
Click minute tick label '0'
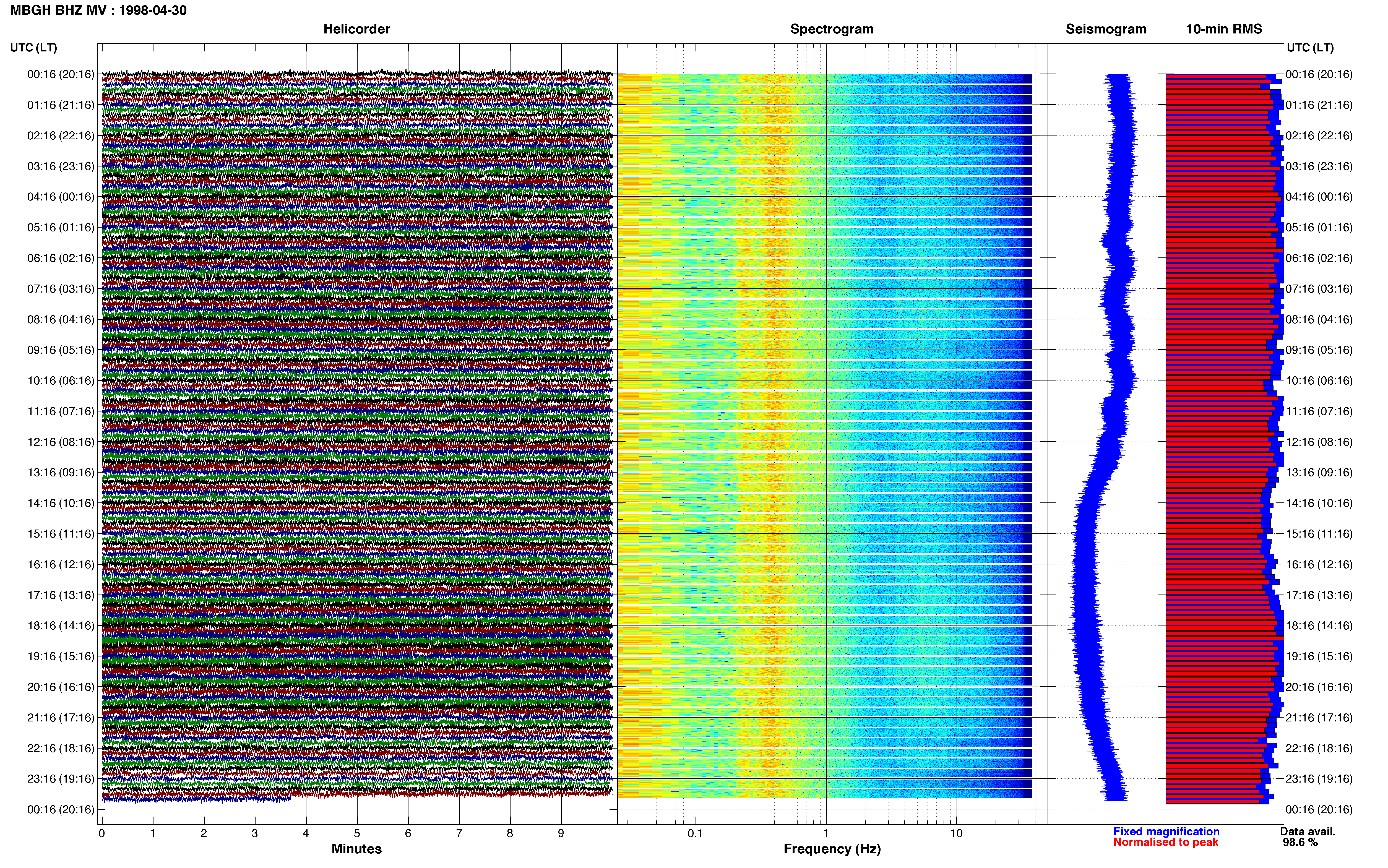[x=101, y=833]
